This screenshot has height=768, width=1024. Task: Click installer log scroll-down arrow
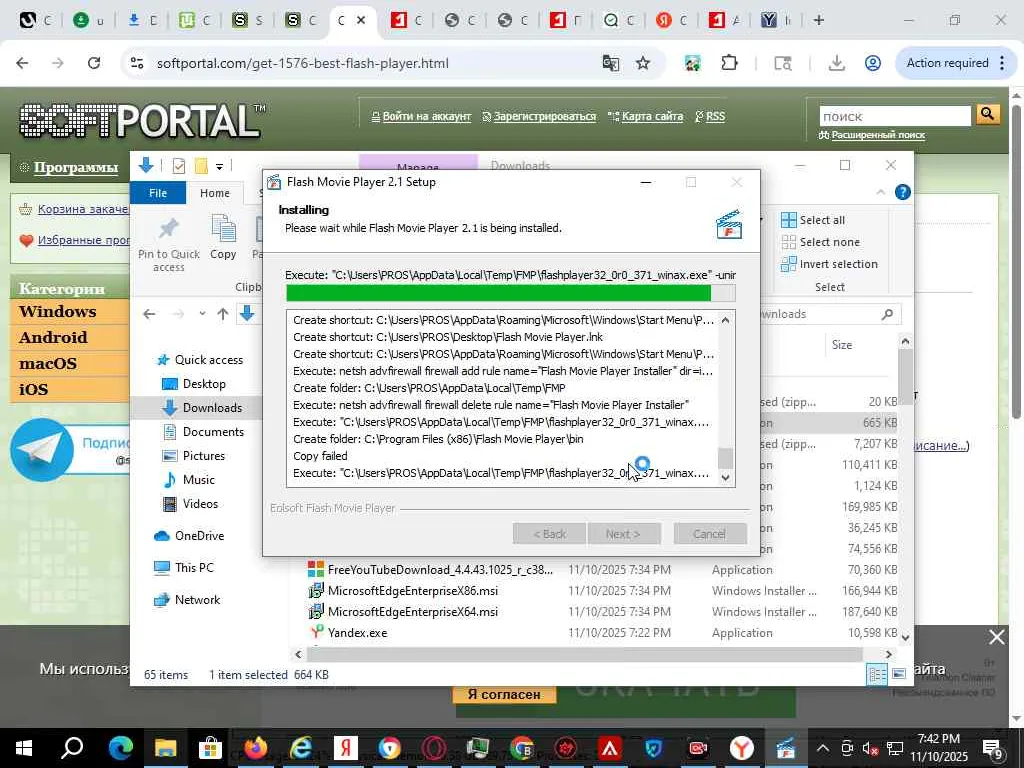(x=725, y=477)
